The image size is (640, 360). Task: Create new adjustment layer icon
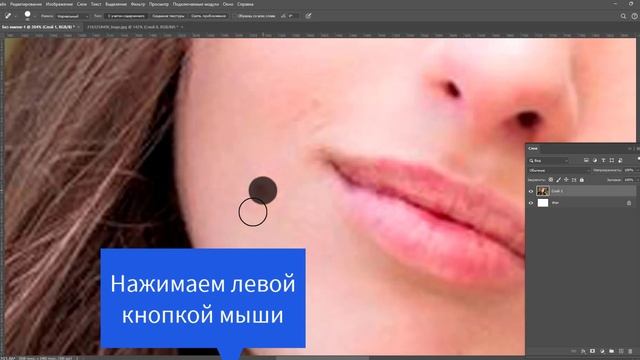pyautogui.click(x=602, y=351)
